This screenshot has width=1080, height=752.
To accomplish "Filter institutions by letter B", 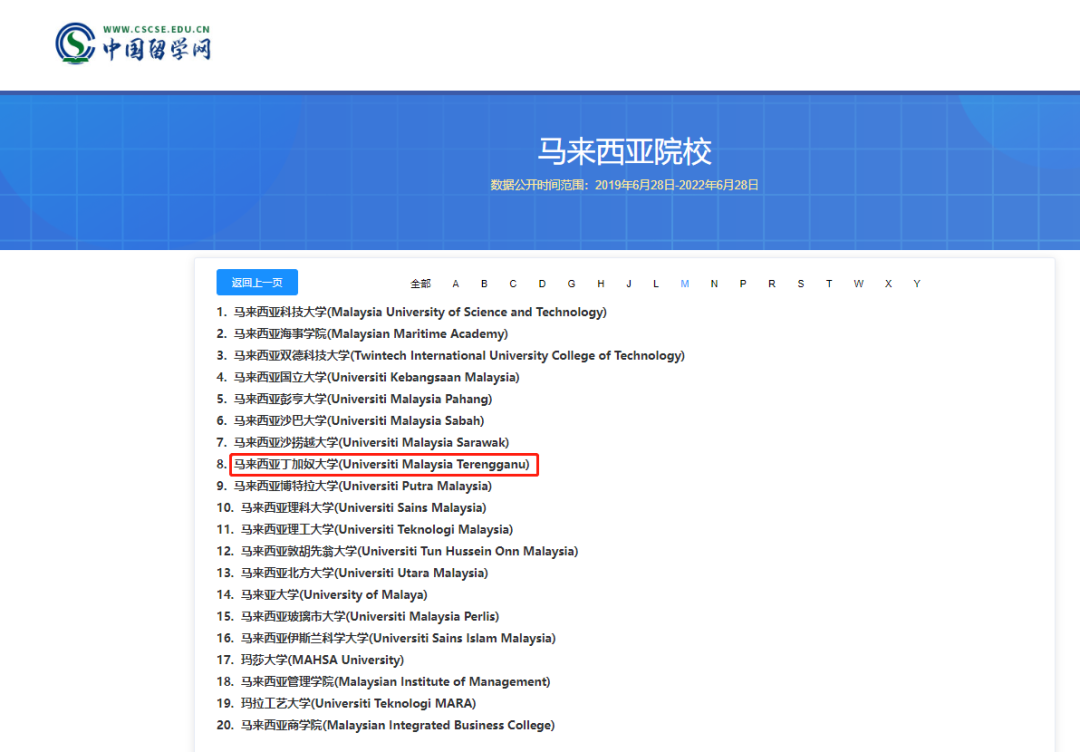I will click(x=484, y=284).
